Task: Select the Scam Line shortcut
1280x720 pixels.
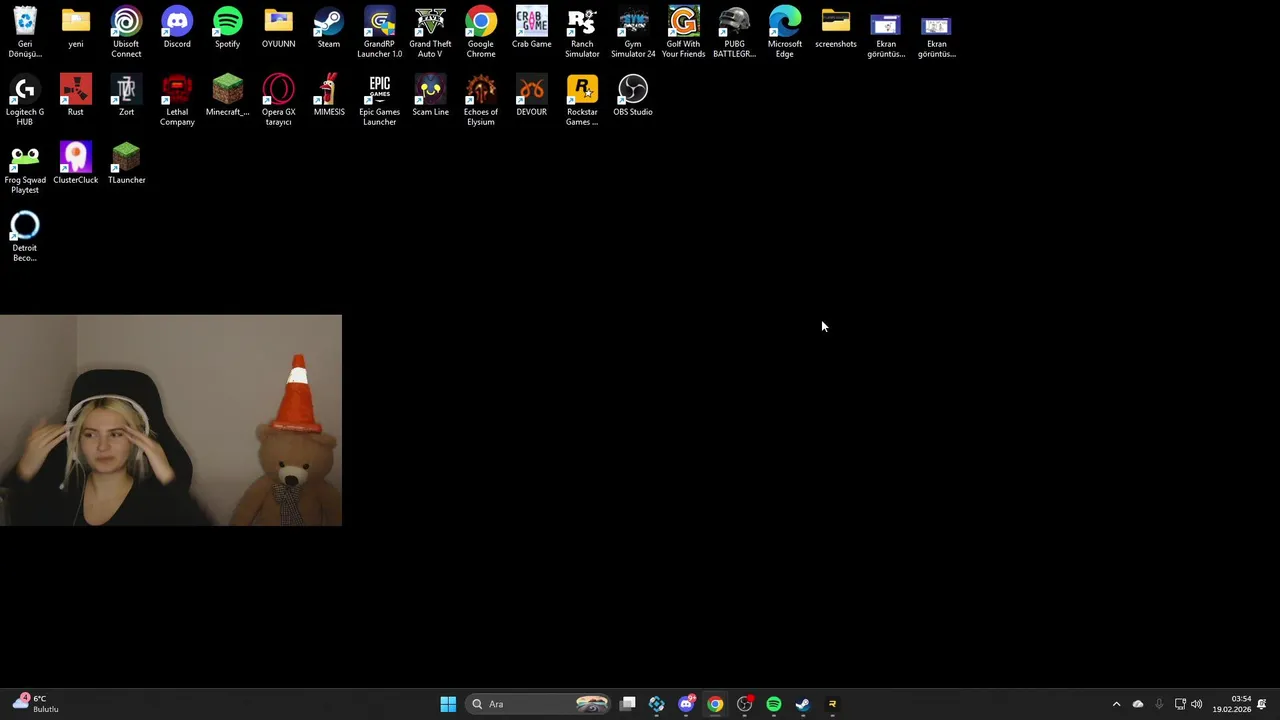Action: tap(430, 96)
